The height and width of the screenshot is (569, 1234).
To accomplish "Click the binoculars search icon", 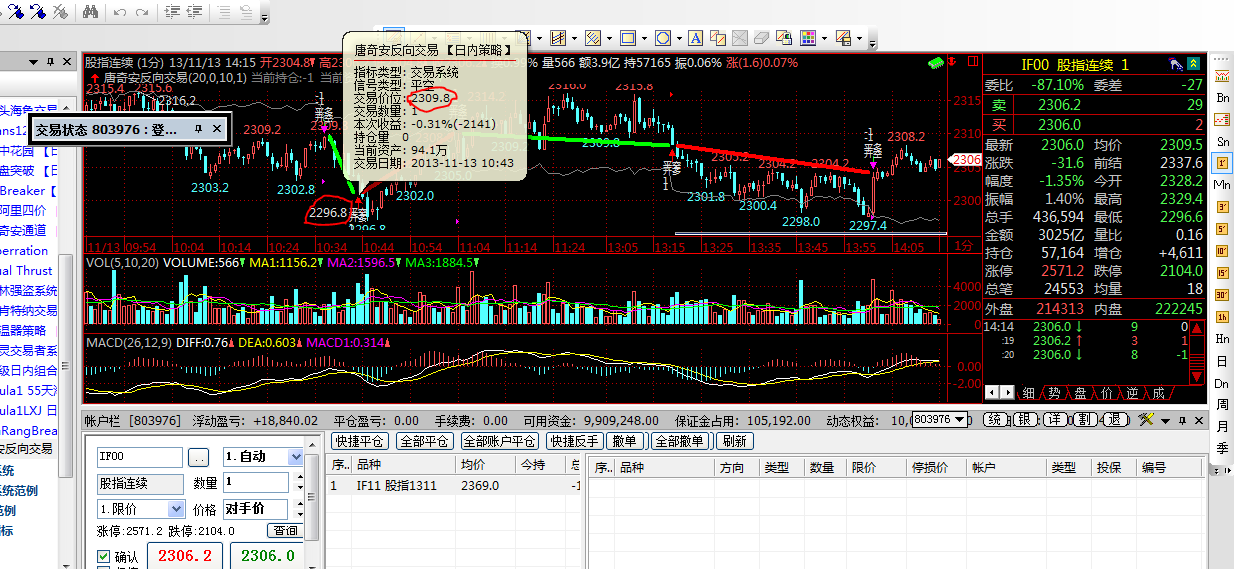I will [x=89, y=12].
